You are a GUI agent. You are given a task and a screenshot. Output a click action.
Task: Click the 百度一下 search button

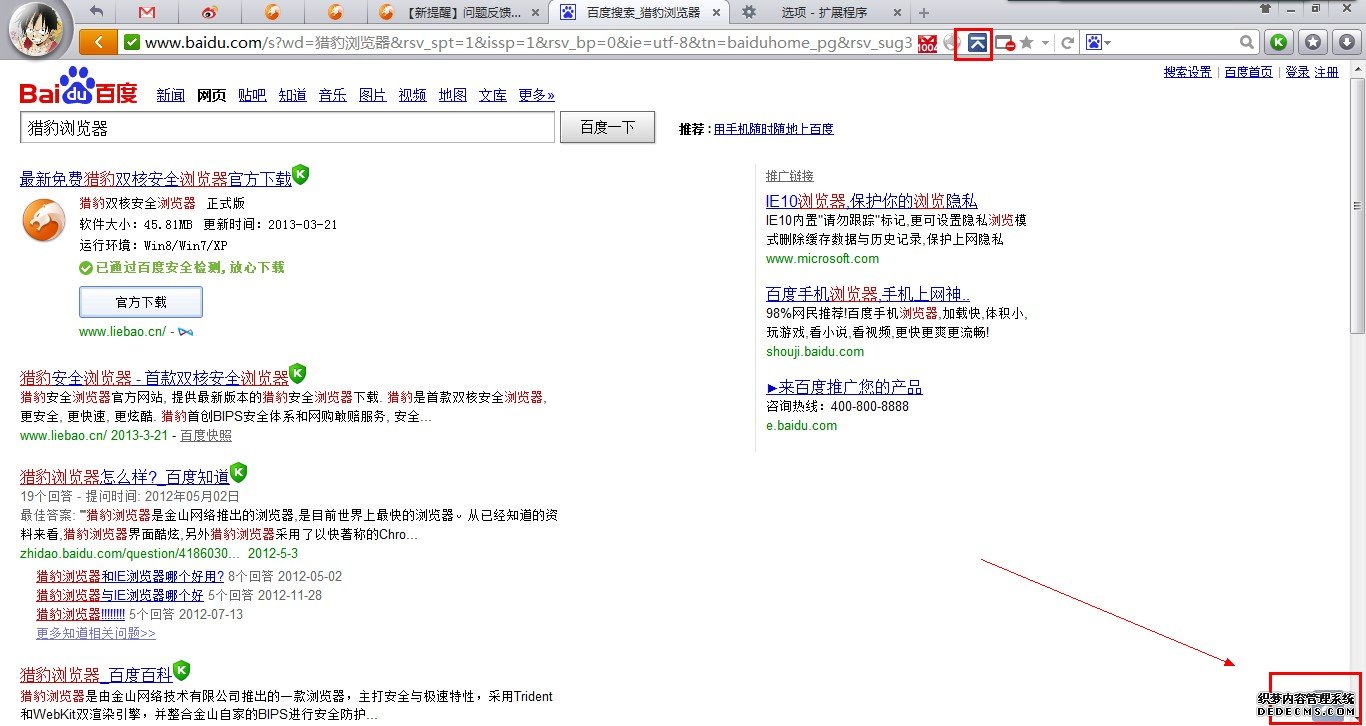(x=608, y=128)
